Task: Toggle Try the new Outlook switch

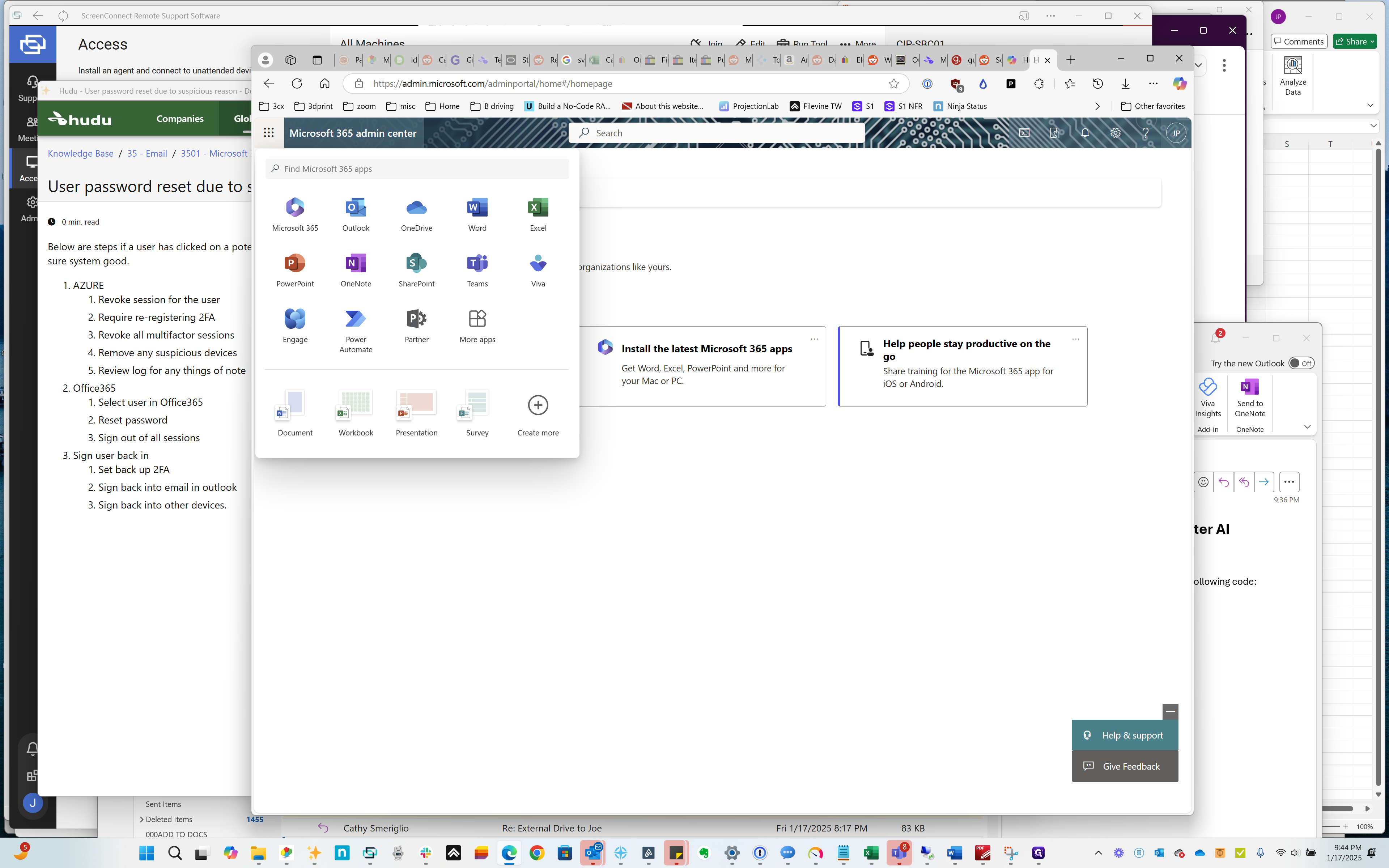Action: 1301,363
